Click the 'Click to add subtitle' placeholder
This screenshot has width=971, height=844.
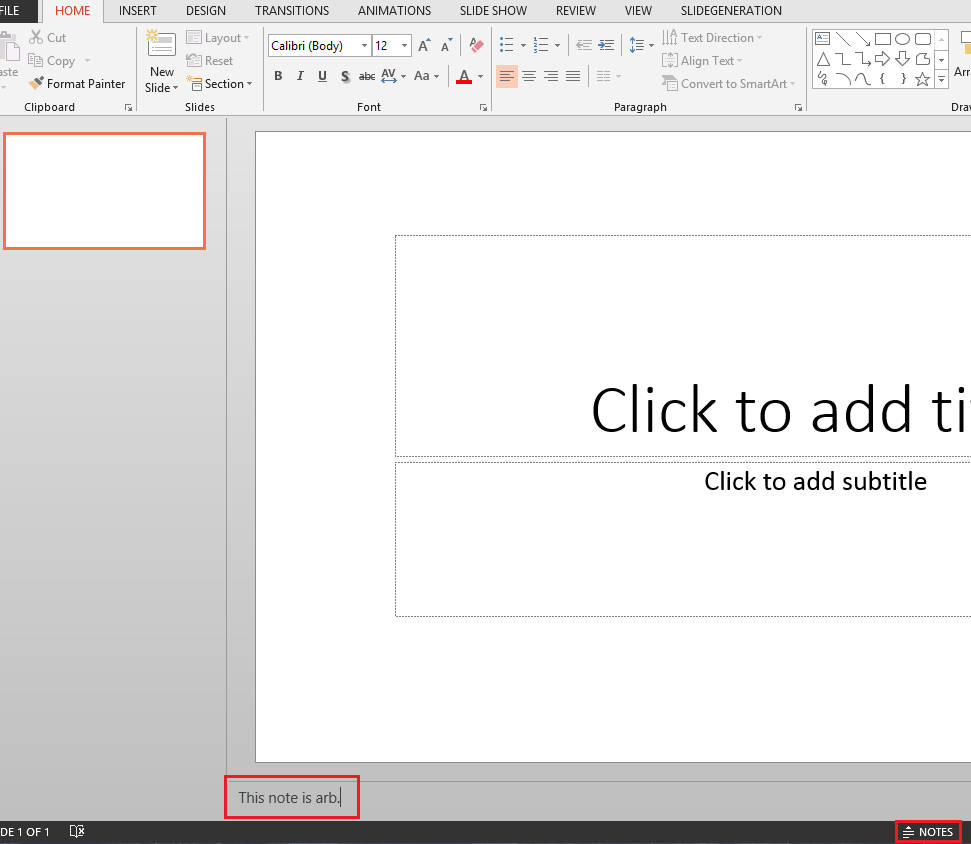[x=815, y=481]
